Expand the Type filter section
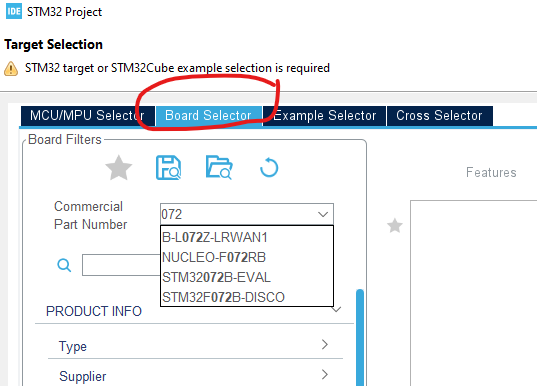The height and width of the screenshot is (386, 537). click(195, 345)
